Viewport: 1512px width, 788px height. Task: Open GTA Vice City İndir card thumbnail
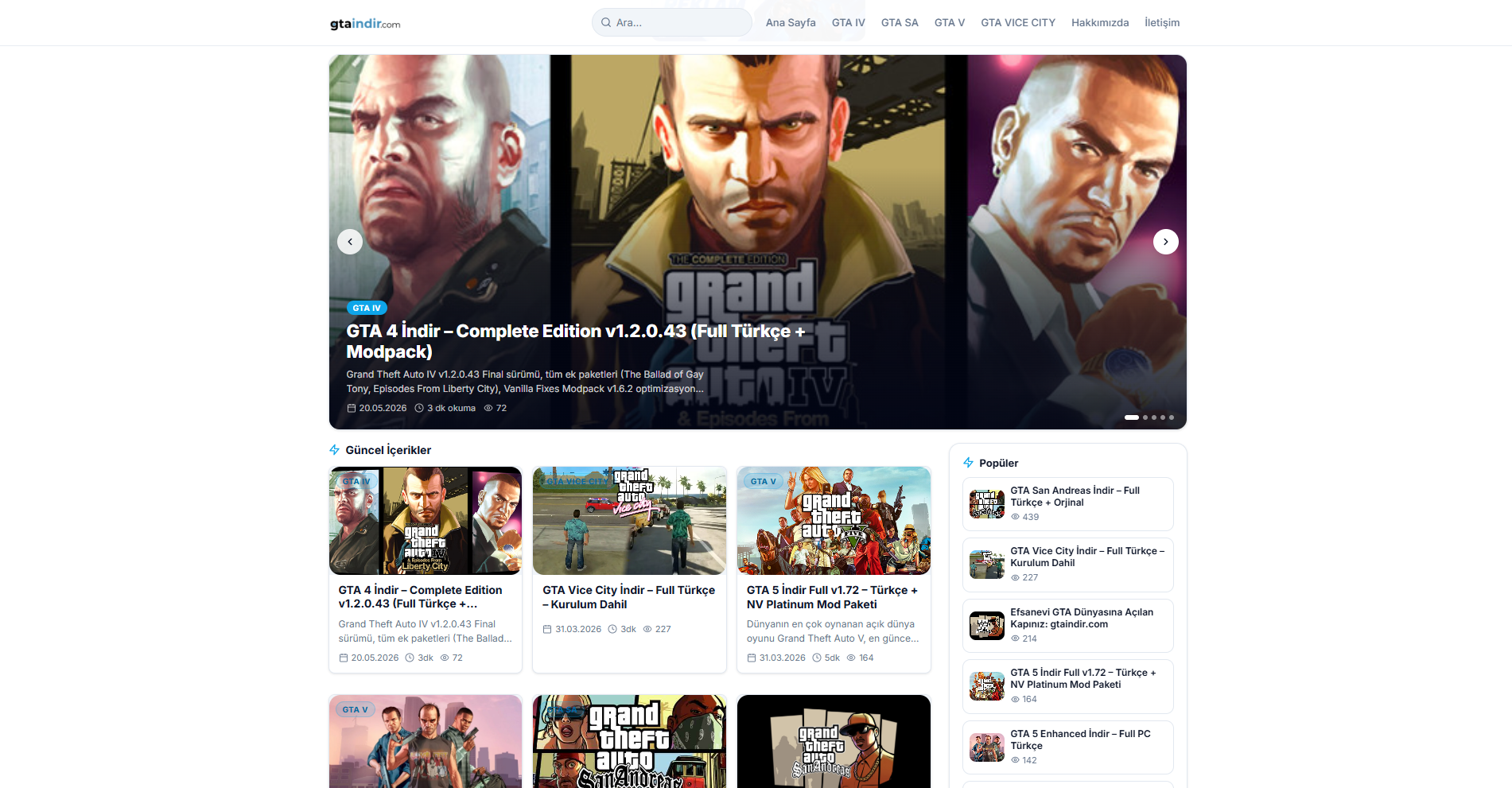(x=629, y=521)
